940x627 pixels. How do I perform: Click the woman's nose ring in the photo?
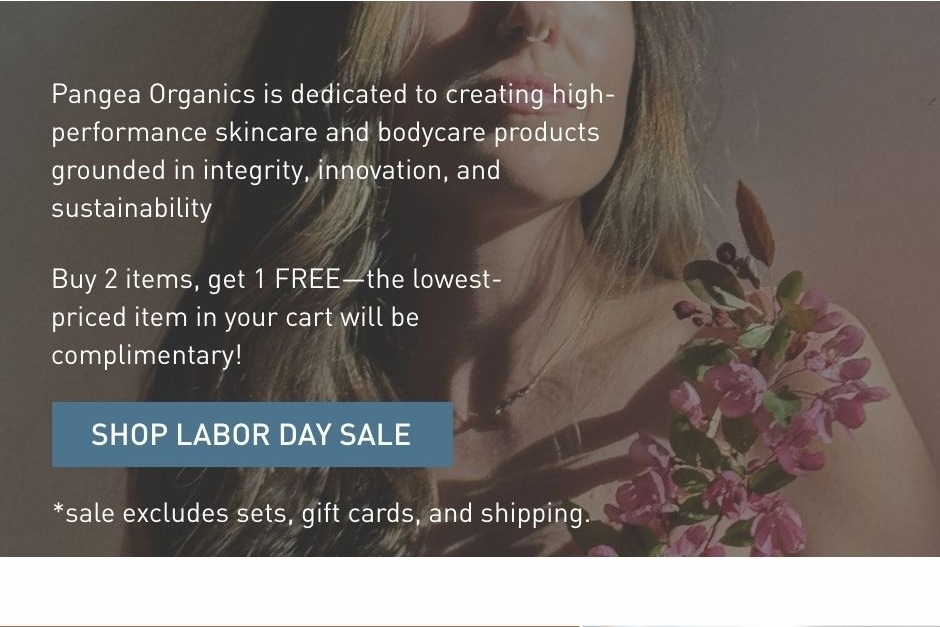click(x=538, y=34)
